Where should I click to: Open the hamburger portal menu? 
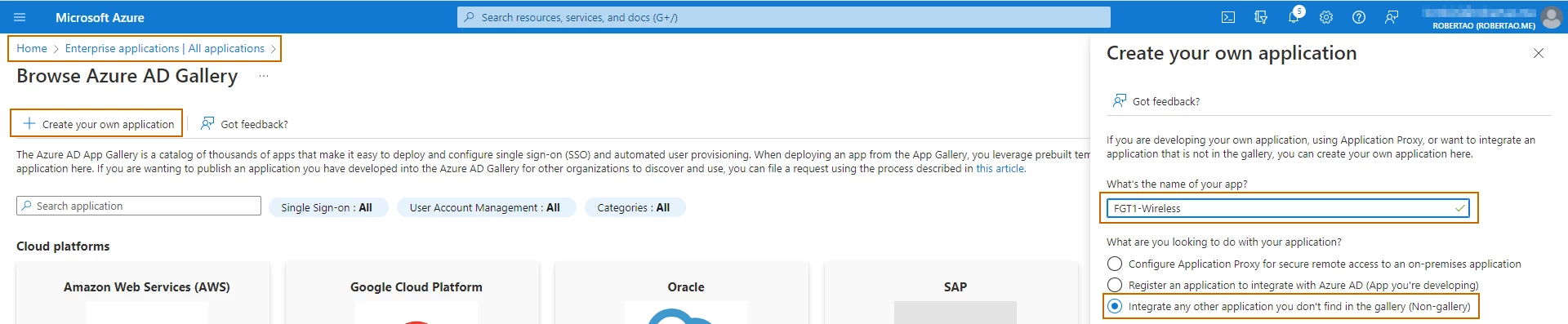[20, 17]
